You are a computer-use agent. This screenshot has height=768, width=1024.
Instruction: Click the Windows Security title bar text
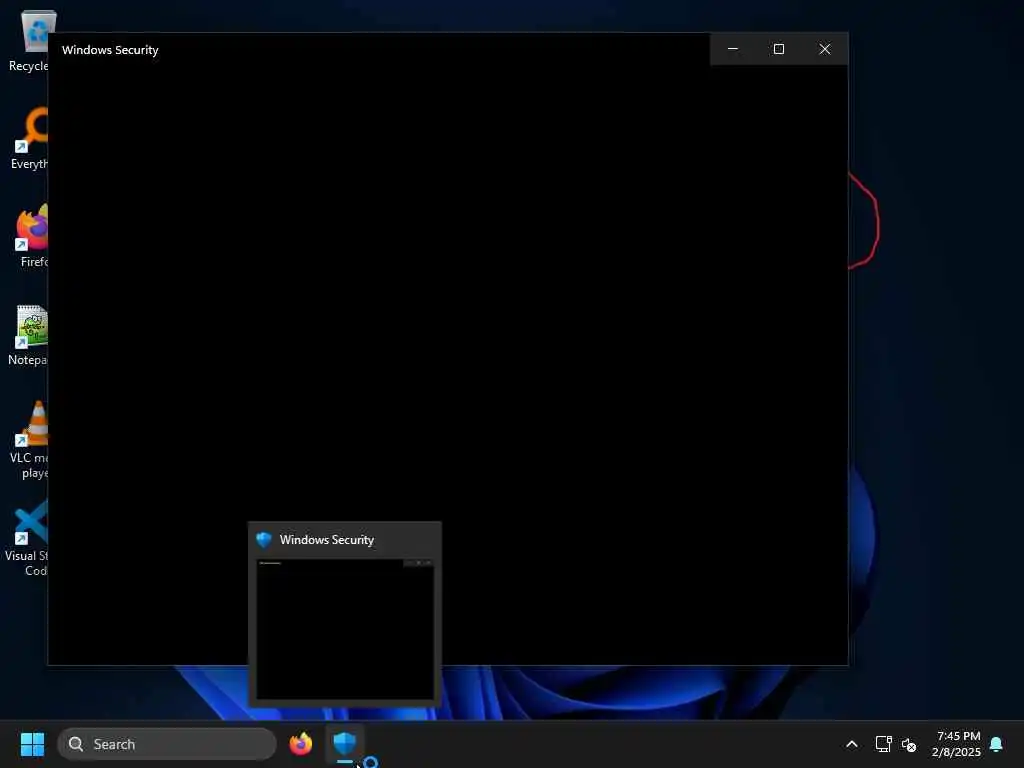[110, 50]
